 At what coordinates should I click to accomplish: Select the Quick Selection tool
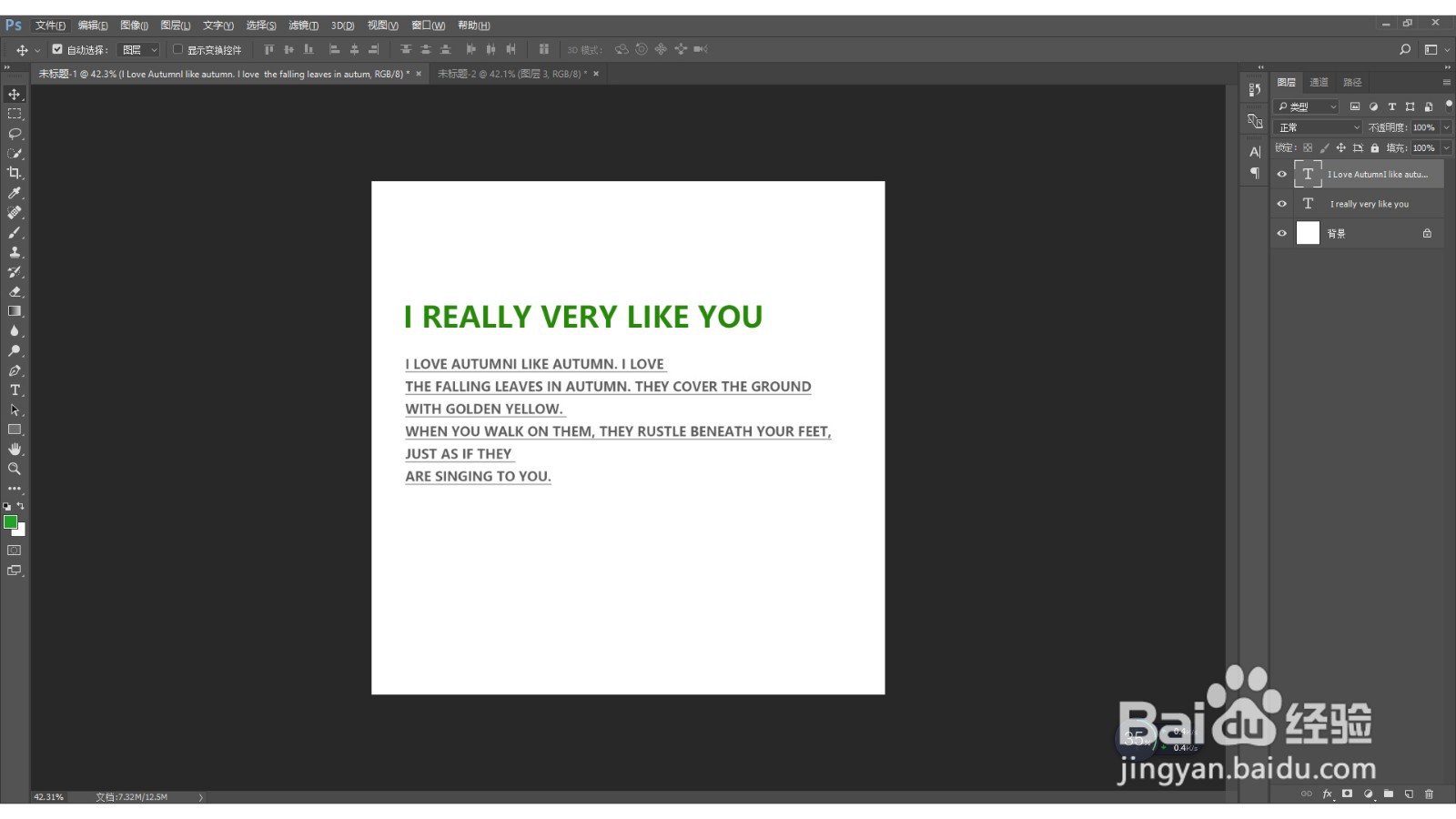coord(15,153)
